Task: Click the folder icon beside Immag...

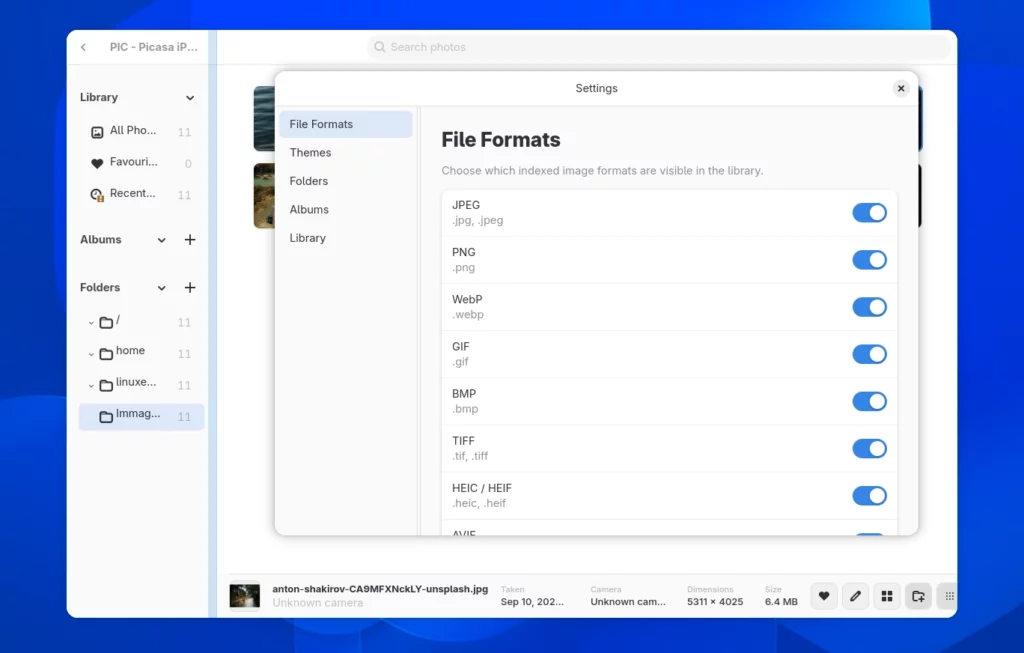Action: [106, 417]
